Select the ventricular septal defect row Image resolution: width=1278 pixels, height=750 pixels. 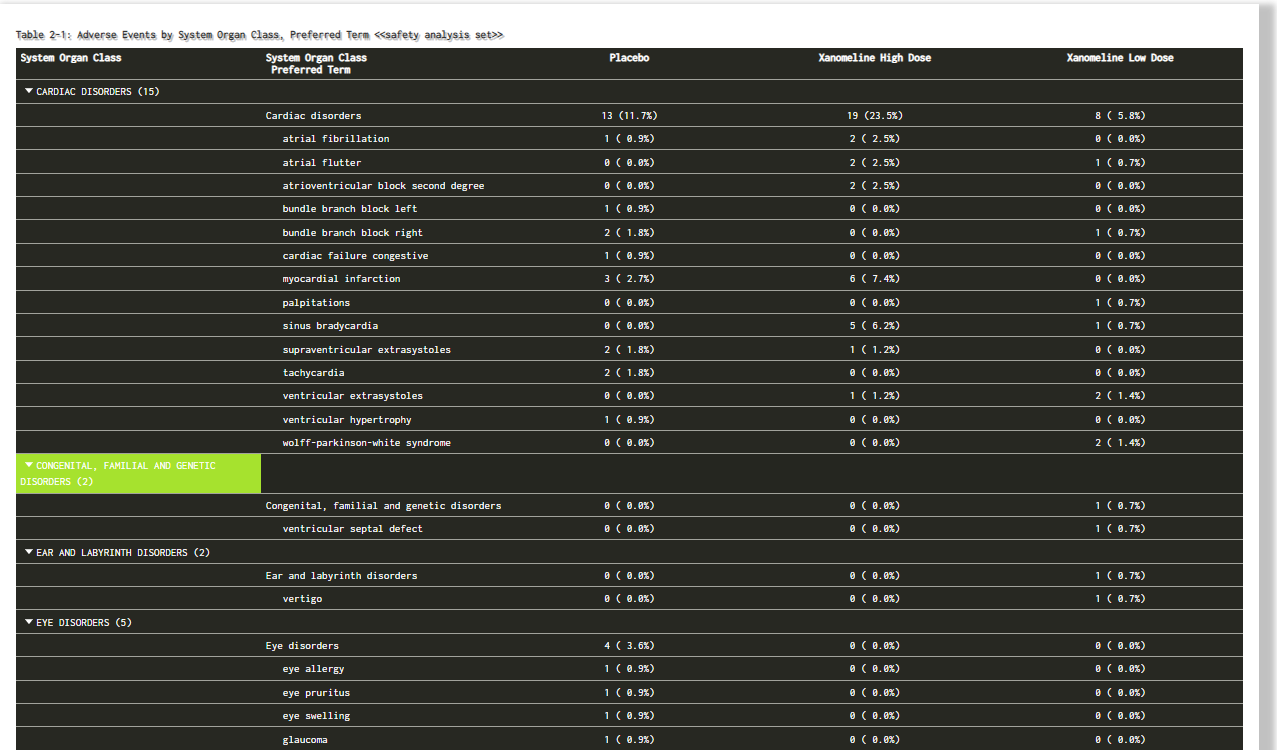629,529
